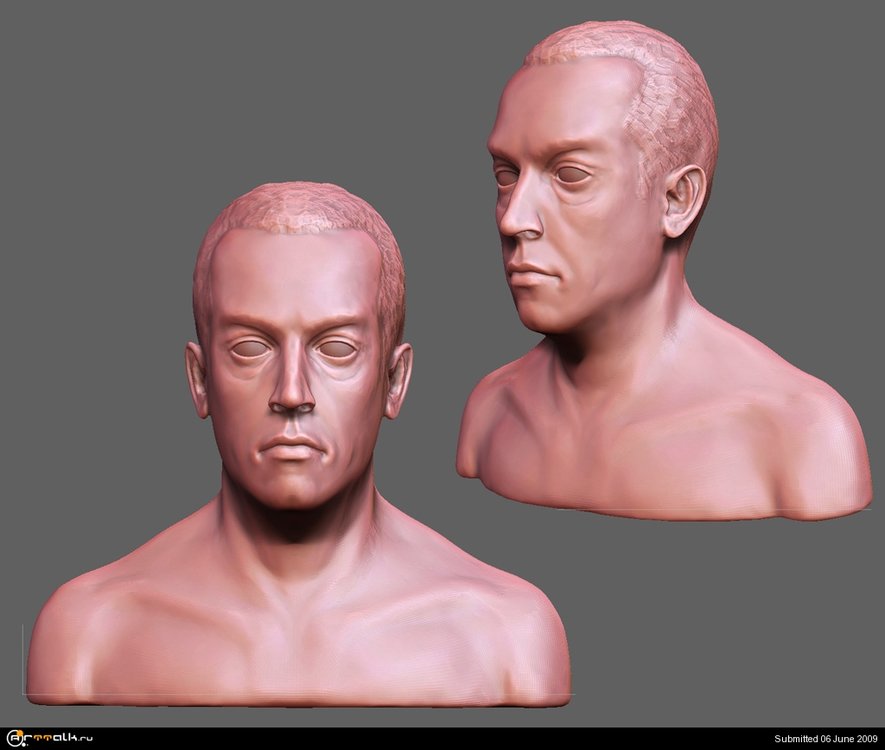
Task: Select the front-facing bust's lips
Action: [293, 447]
